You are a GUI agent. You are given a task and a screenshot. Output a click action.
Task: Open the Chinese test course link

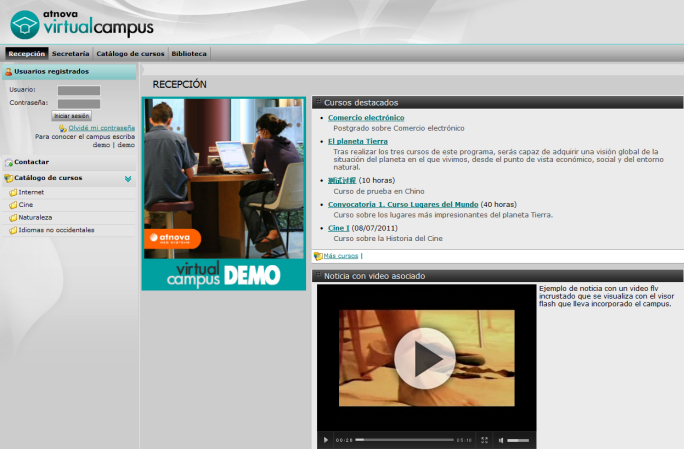point(342,181)
